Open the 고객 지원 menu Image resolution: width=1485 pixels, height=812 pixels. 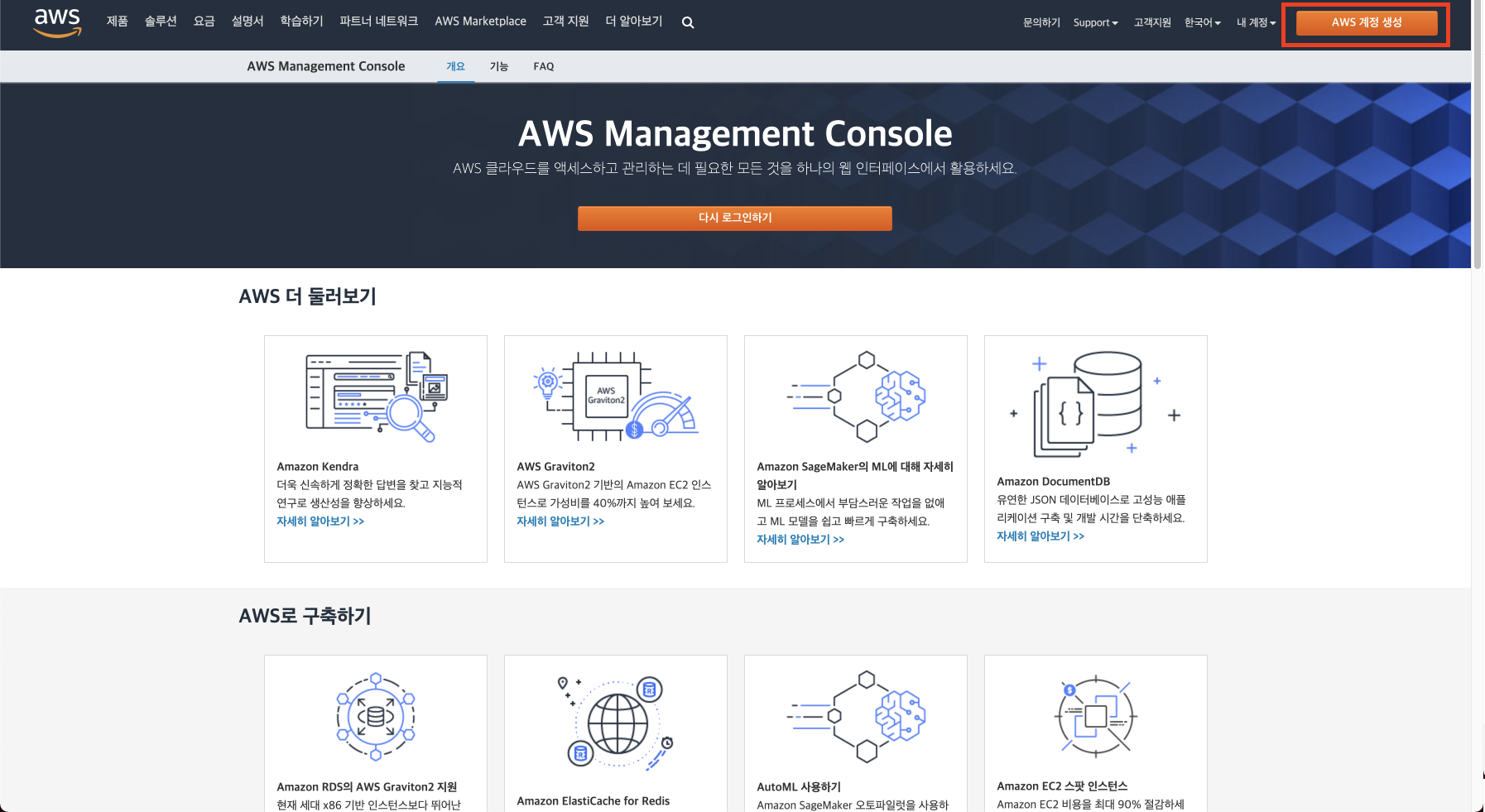[x=566, y=22]
